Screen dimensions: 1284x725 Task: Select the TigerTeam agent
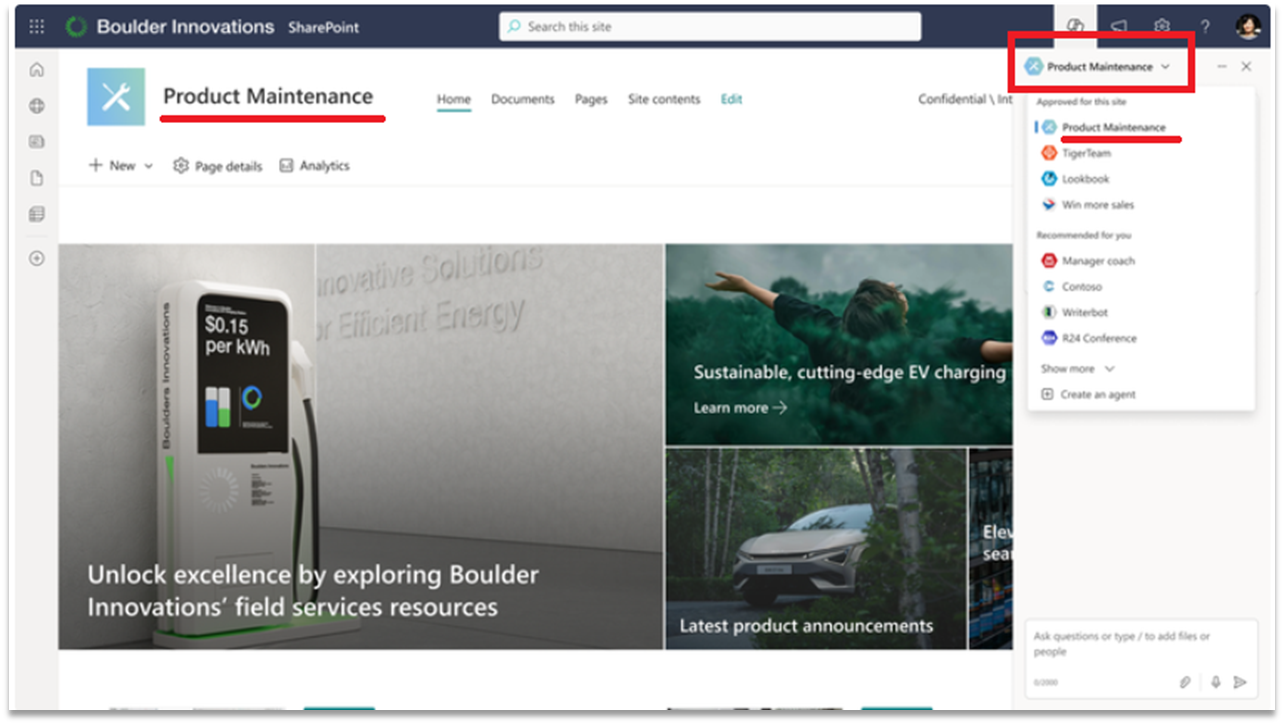click(x=1085, y=153)
